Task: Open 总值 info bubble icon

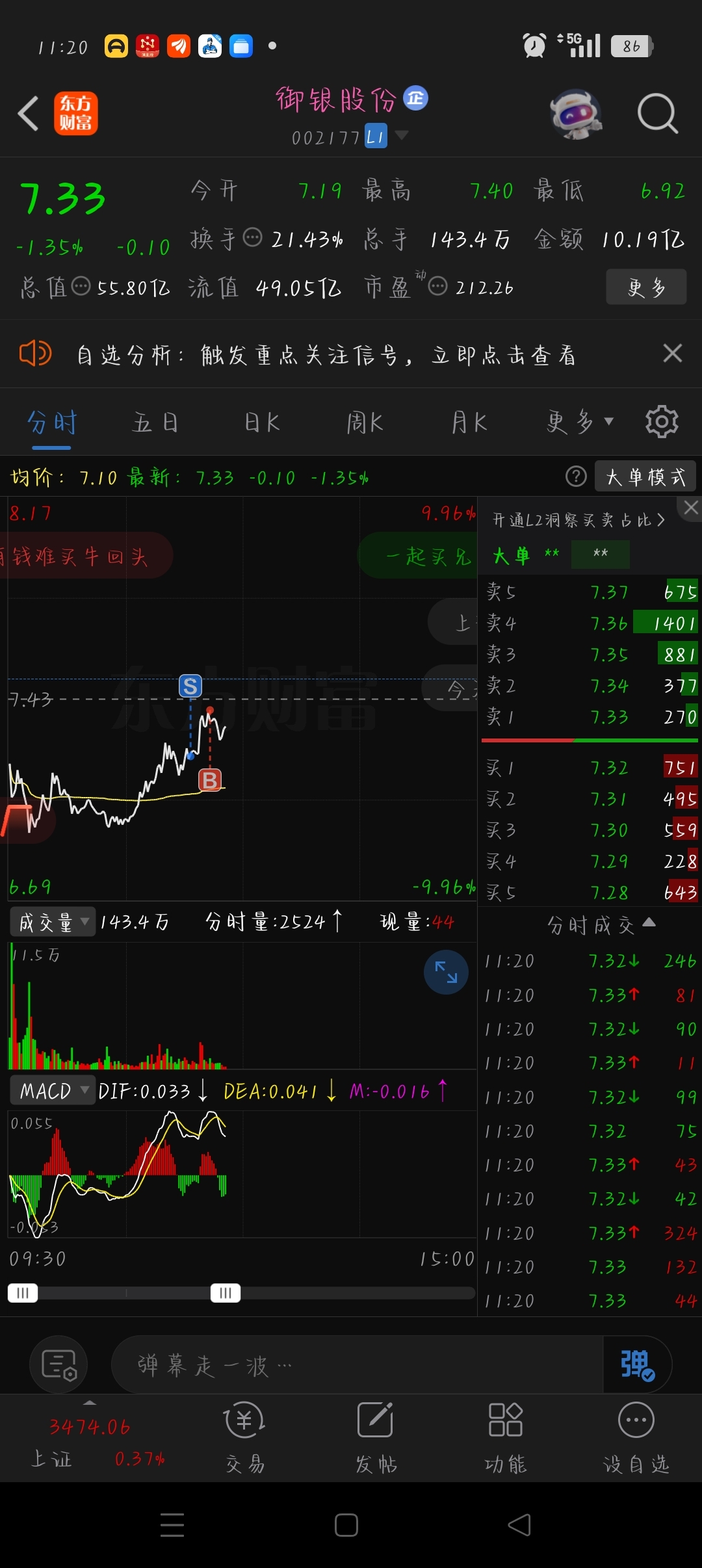Action: [x=81, y=286]
